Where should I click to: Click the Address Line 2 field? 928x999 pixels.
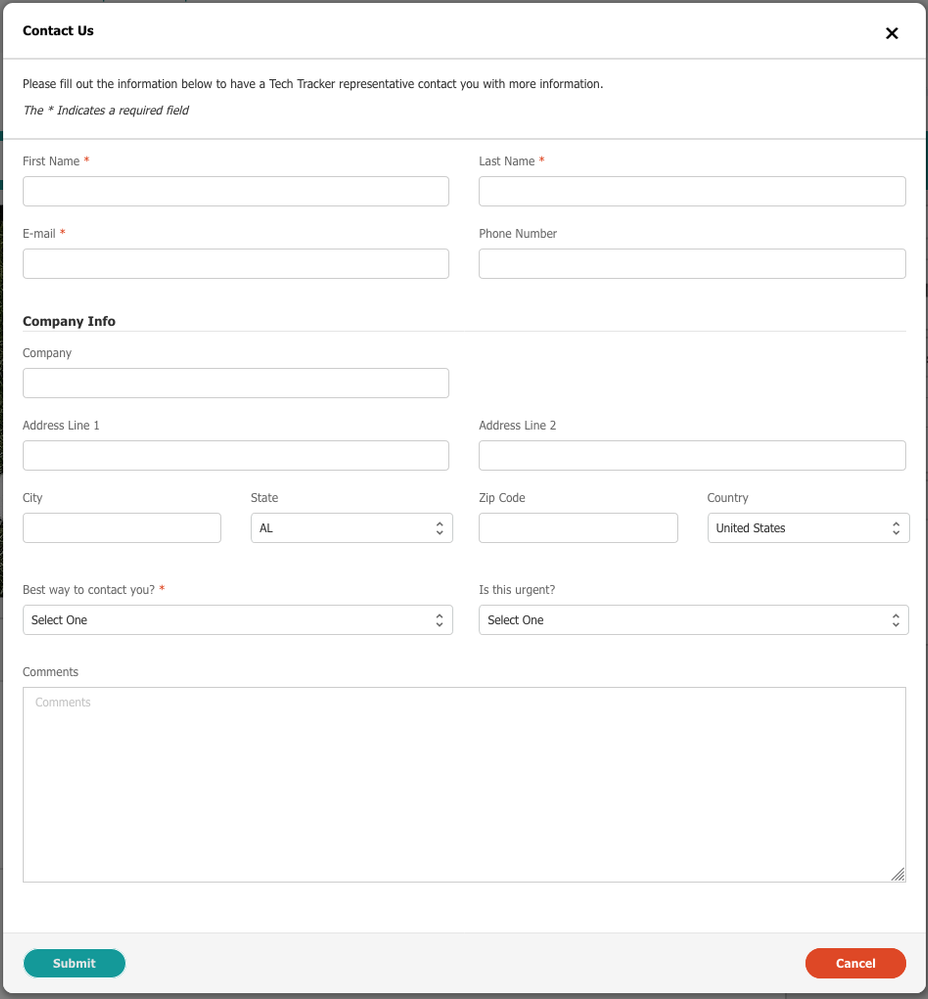pyautogui.click(x=692, y=456)
